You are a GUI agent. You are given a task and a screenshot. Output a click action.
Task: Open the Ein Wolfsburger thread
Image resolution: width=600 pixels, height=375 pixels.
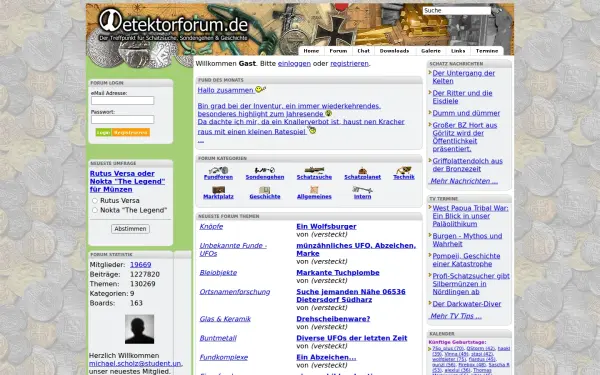(326, 227)
